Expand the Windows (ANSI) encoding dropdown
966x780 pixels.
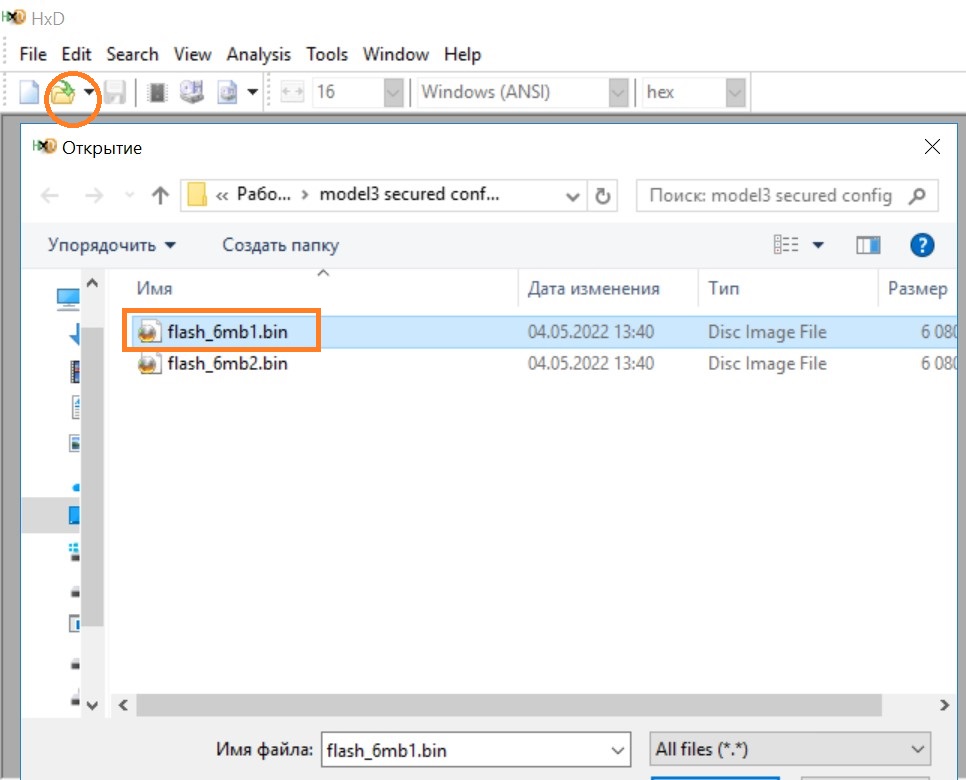point(618,93)
